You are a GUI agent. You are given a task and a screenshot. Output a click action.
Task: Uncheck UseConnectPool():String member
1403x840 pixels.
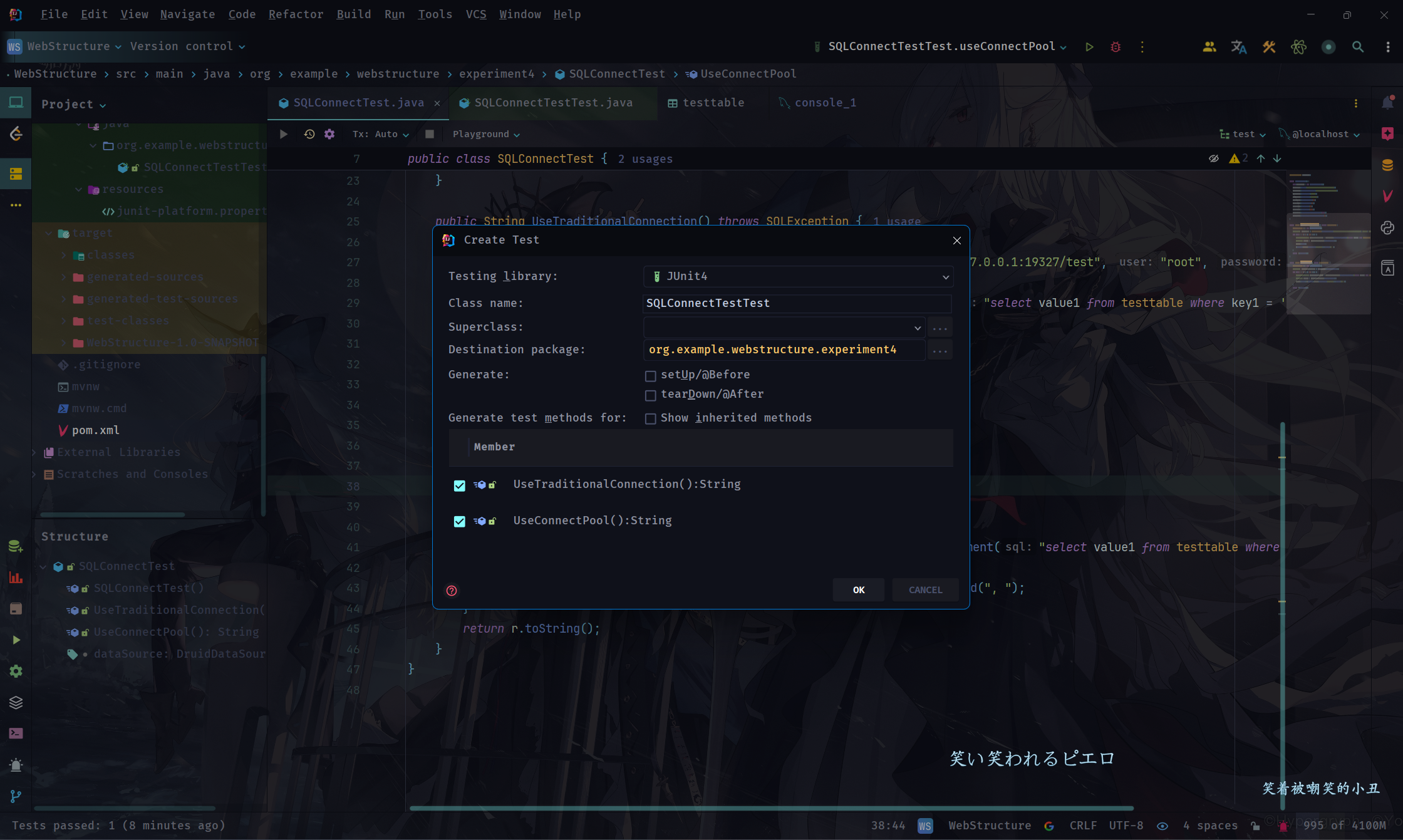(x=460, y=522)
